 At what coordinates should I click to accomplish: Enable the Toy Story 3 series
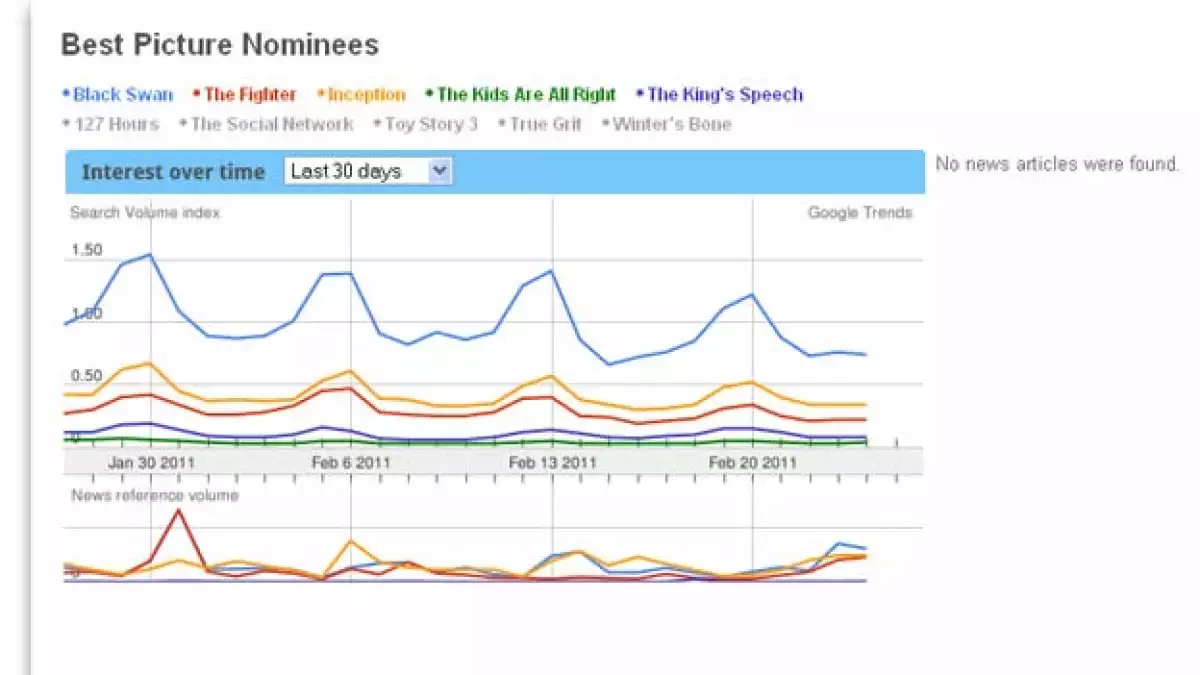(431, 124)
